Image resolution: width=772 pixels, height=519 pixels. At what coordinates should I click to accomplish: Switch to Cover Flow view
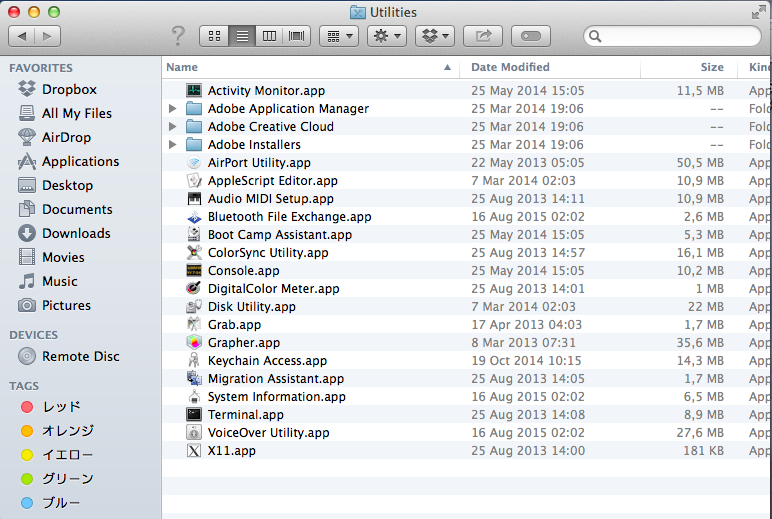297,36
